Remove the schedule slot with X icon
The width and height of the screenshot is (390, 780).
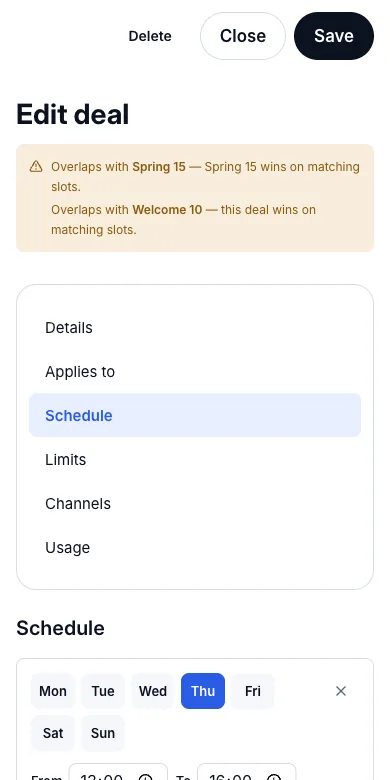pos(341,691)
